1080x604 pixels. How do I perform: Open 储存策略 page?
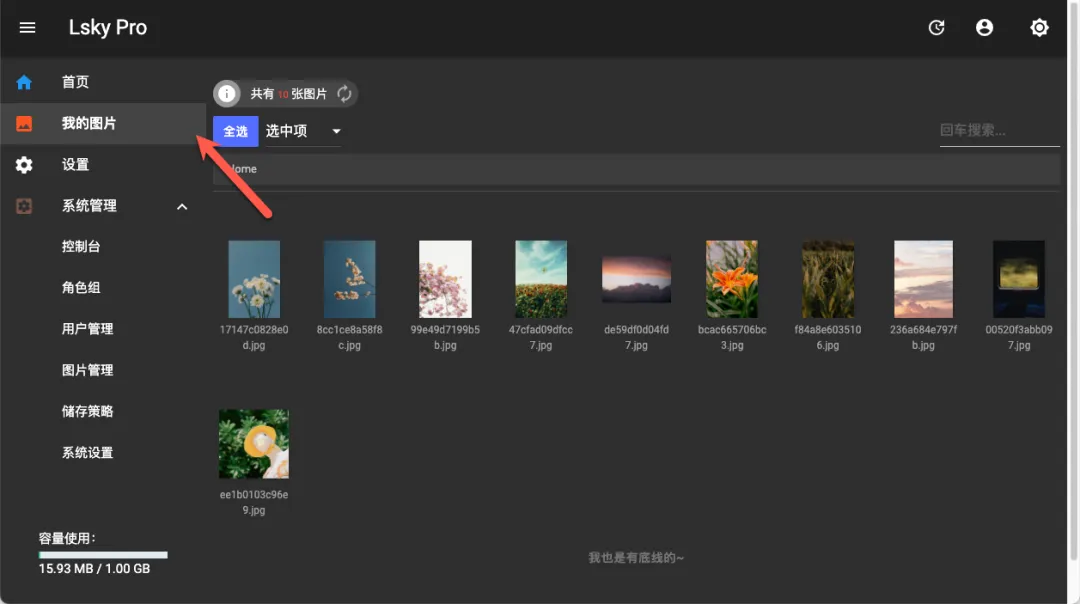tap(87, 411)
